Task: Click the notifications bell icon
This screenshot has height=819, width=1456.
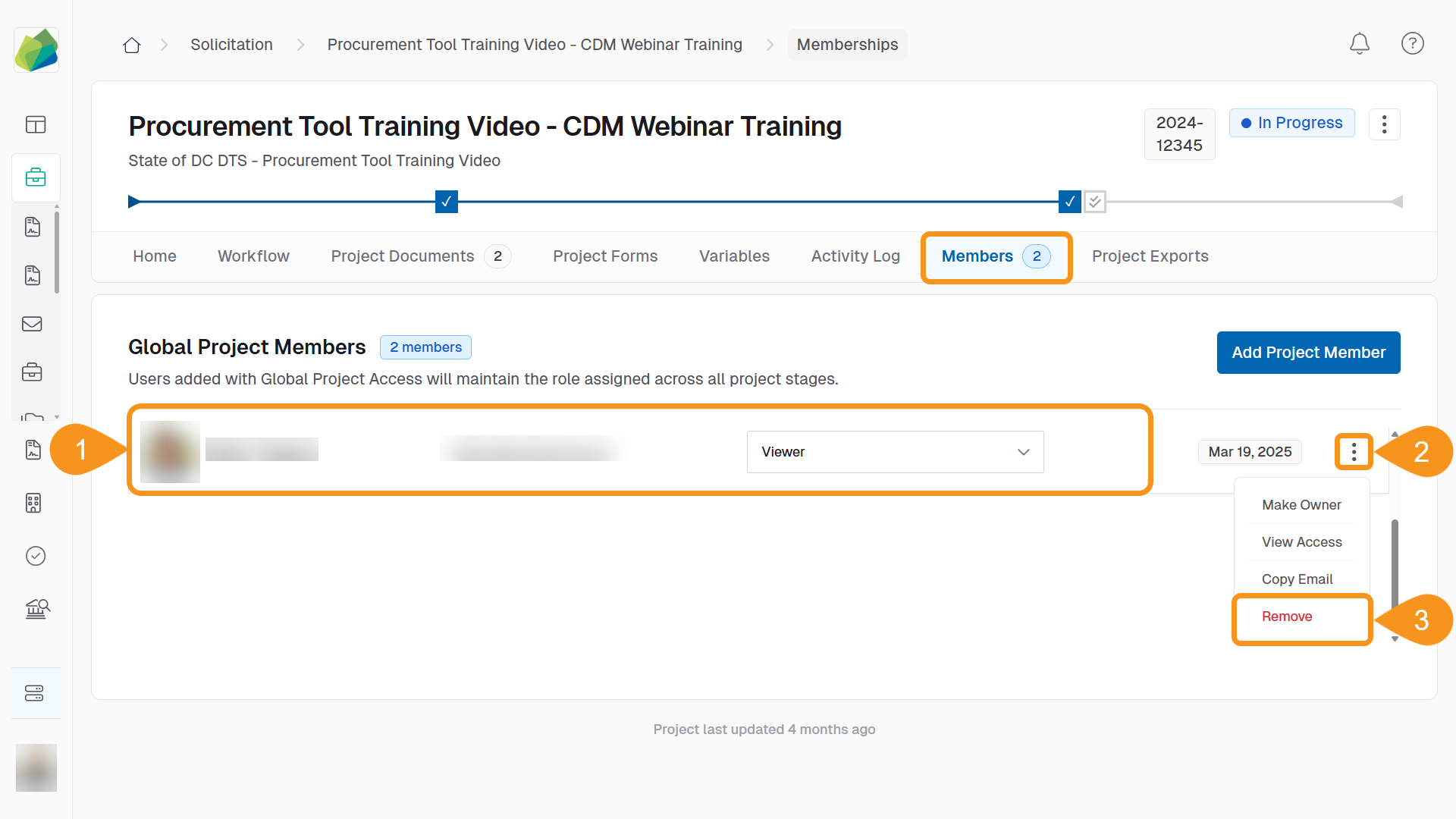Action: [x=1359, y=44]
